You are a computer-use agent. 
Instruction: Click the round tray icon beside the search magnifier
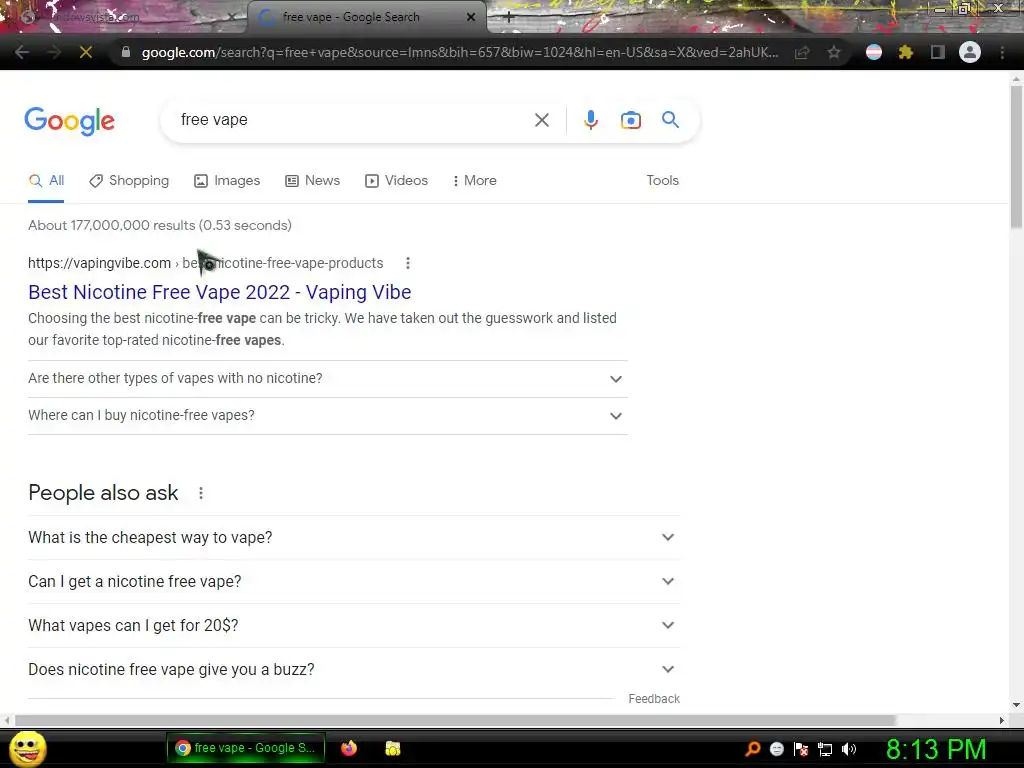point(776,749)
